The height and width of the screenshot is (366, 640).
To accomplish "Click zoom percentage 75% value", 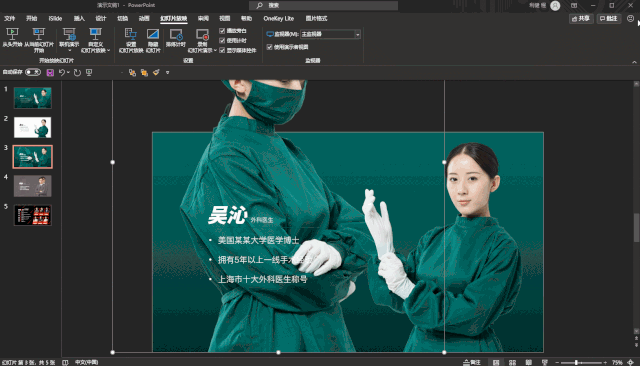I will click(617, 362).
